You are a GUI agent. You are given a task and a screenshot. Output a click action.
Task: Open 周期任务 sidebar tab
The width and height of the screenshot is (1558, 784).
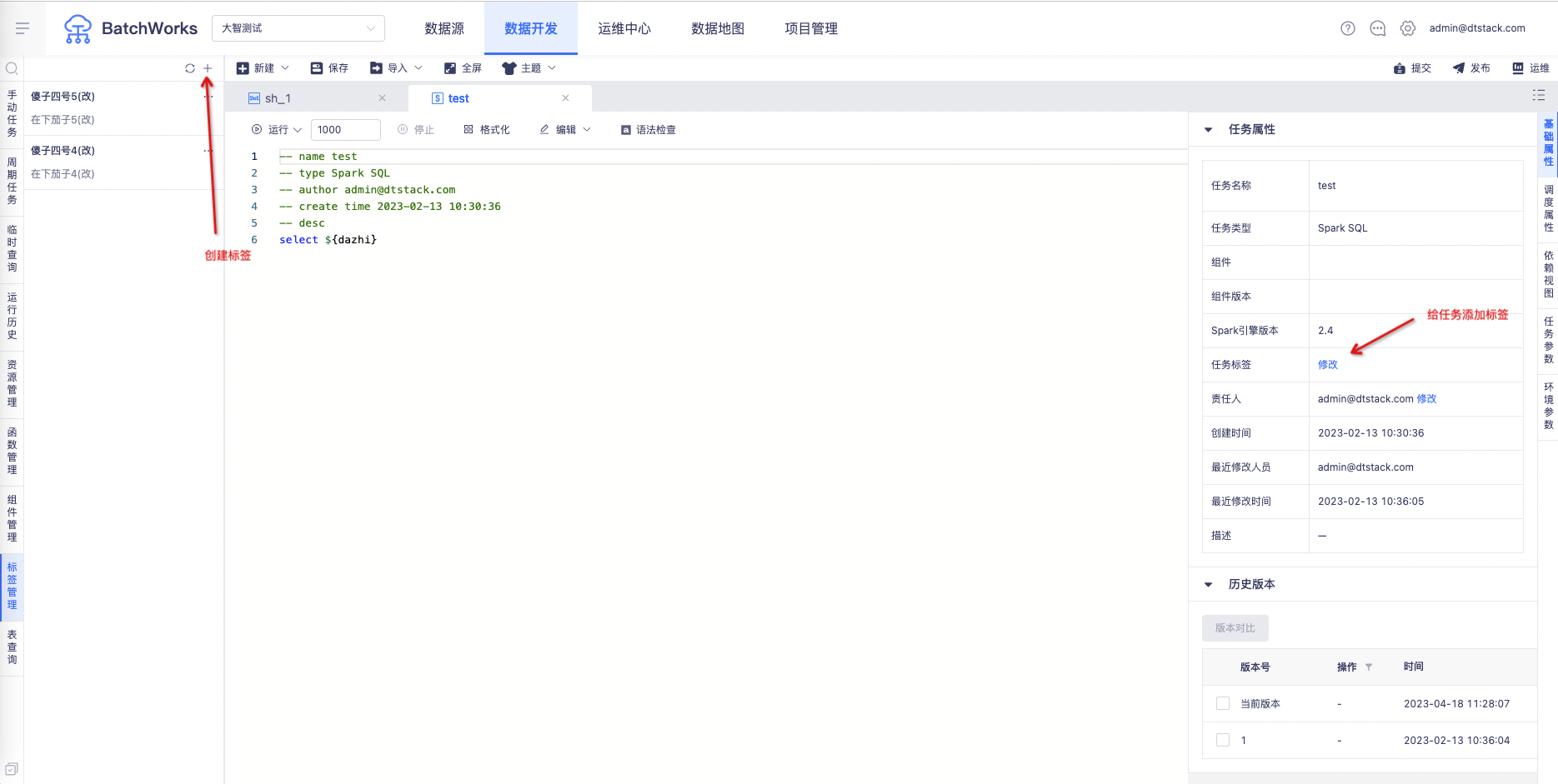click(x=12, y=181)
